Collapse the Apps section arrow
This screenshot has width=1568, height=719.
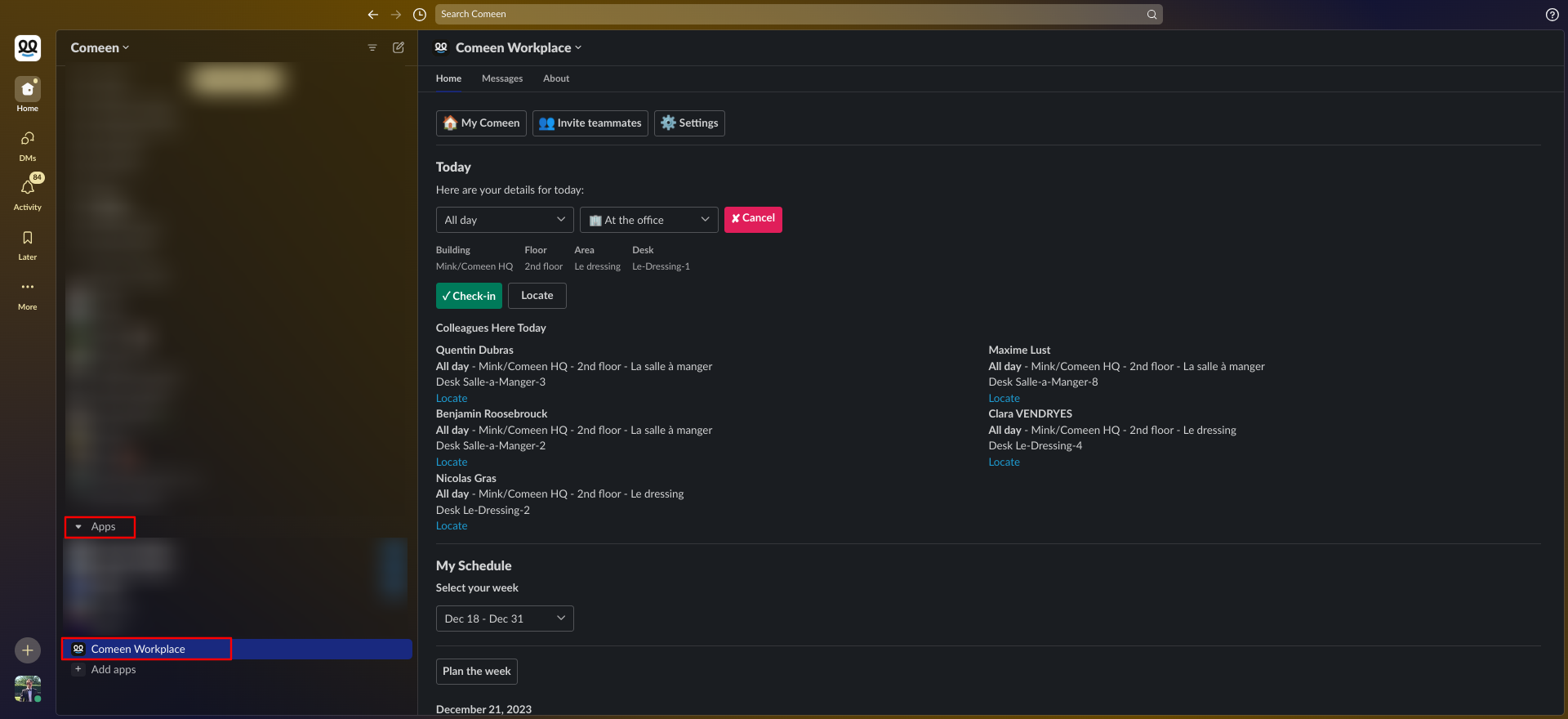(x=78, y=527)
